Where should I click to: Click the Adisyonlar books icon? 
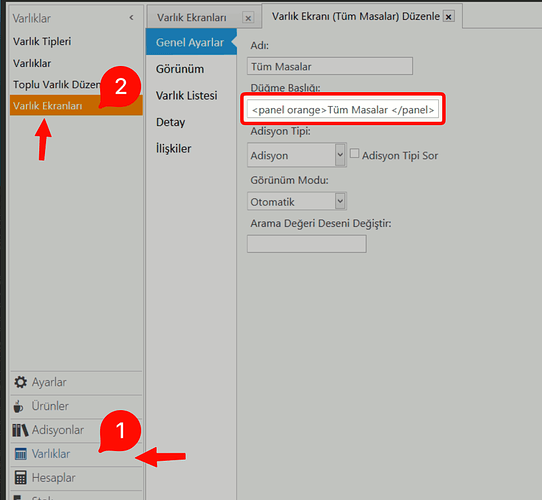(20, 430)
